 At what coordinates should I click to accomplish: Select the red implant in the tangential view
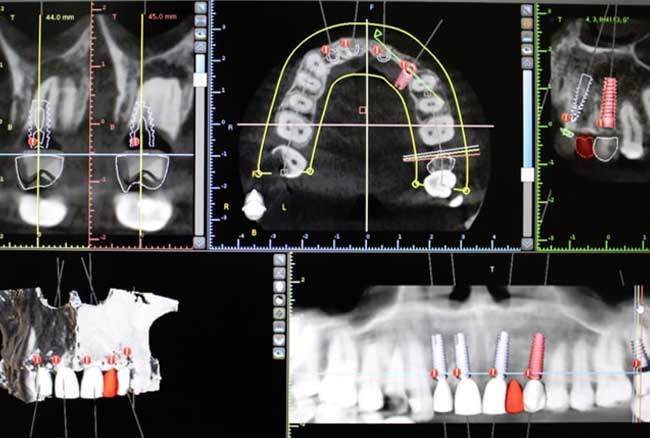[609, 102]
